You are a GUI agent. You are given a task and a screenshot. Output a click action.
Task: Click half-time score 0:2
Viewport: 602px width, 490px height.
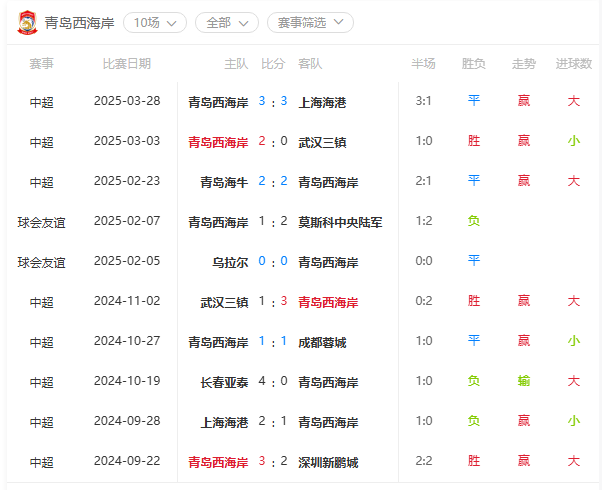[x=423, y=301]
